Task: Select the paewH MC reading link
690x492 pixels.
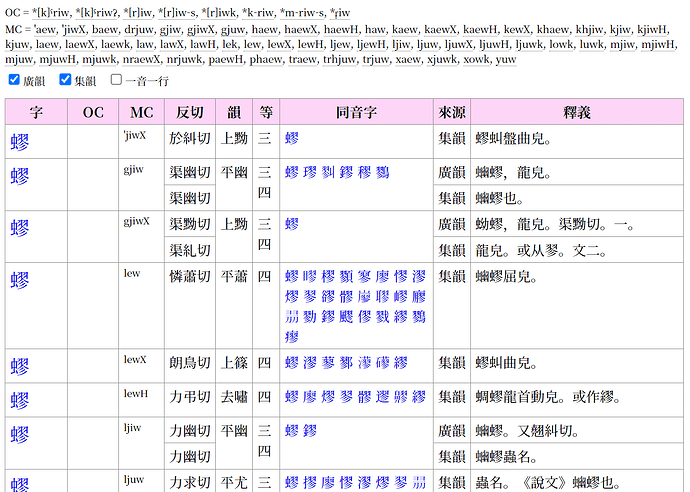Action: tap(226, 59)
